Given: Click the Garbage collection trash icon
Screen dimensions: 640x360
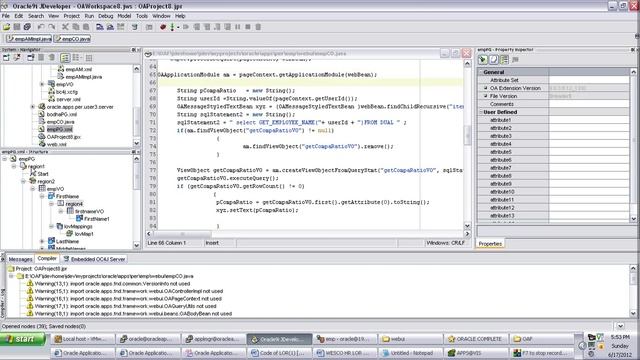Looking at the screenshot, I should tap(258, 27).
